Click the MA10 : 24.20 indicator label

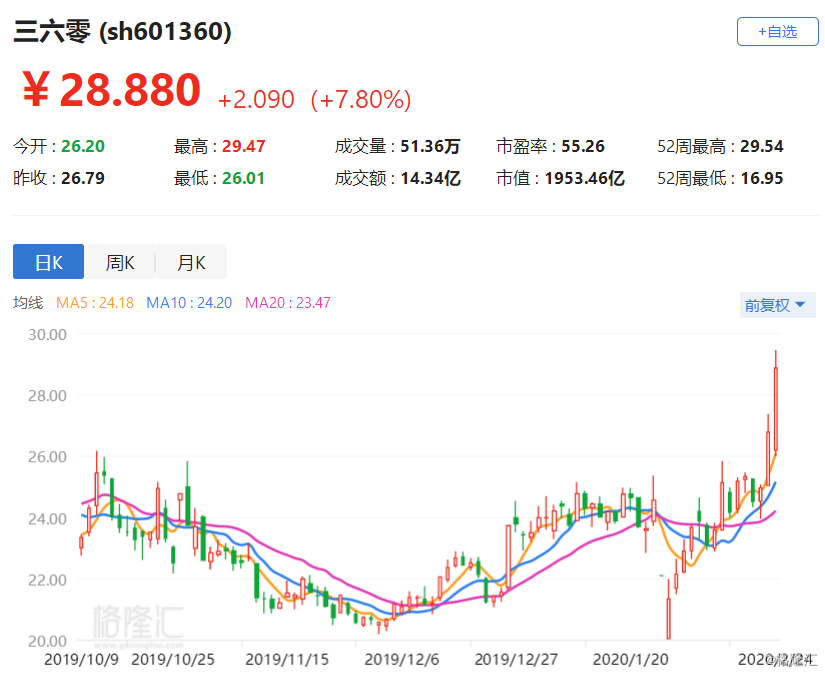click(x=189, y=303)
